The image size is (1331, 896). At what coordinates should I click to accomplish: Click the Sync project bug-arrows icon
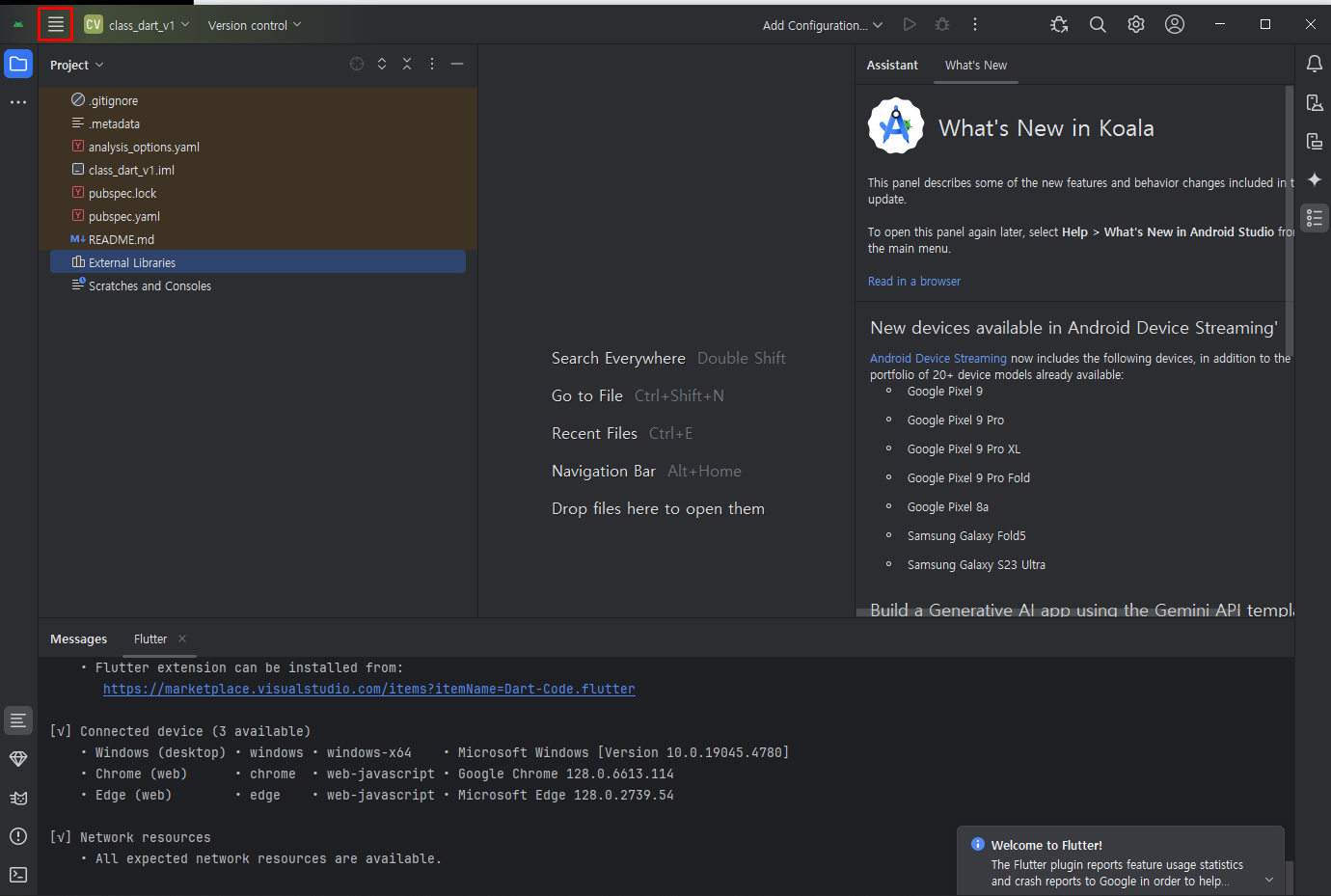pos(1059,24)
